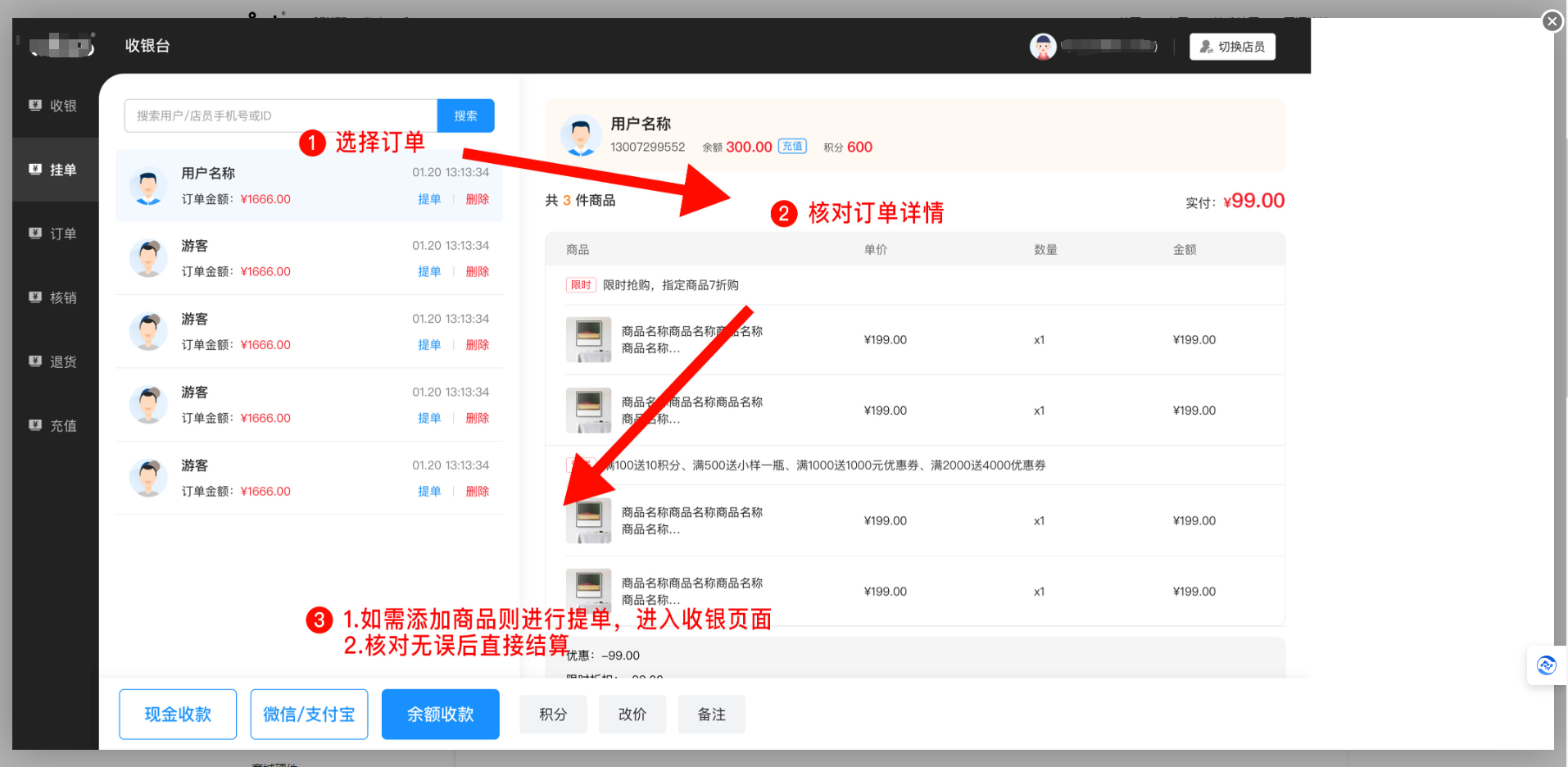Click the user avatar in top header

click(1042, 47)
